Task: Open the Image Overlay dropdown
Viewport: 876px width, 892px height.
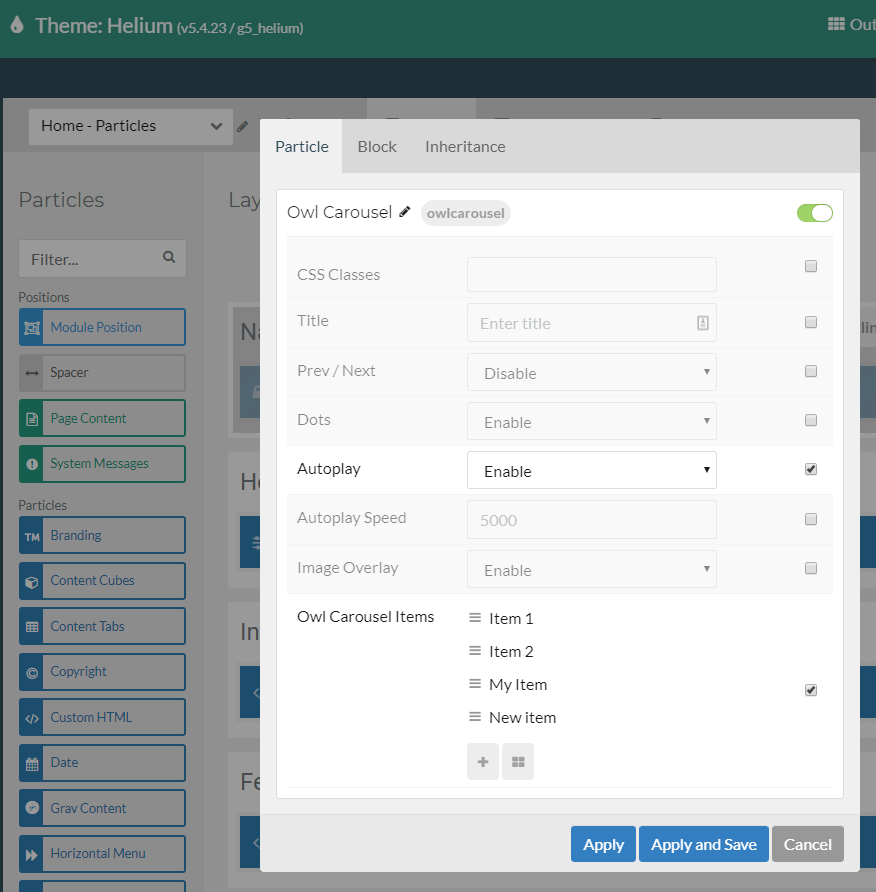Action: [x=592, y=569]
